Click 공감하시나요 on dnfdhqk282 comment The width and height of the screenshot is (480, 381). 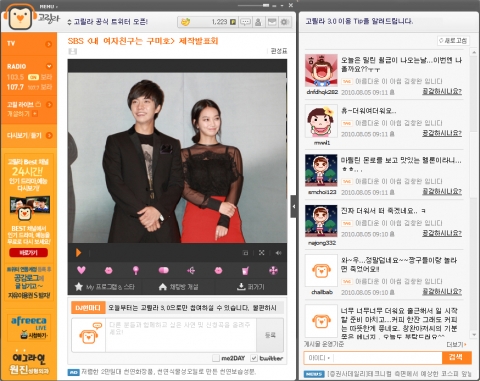[x=442, y=91]
